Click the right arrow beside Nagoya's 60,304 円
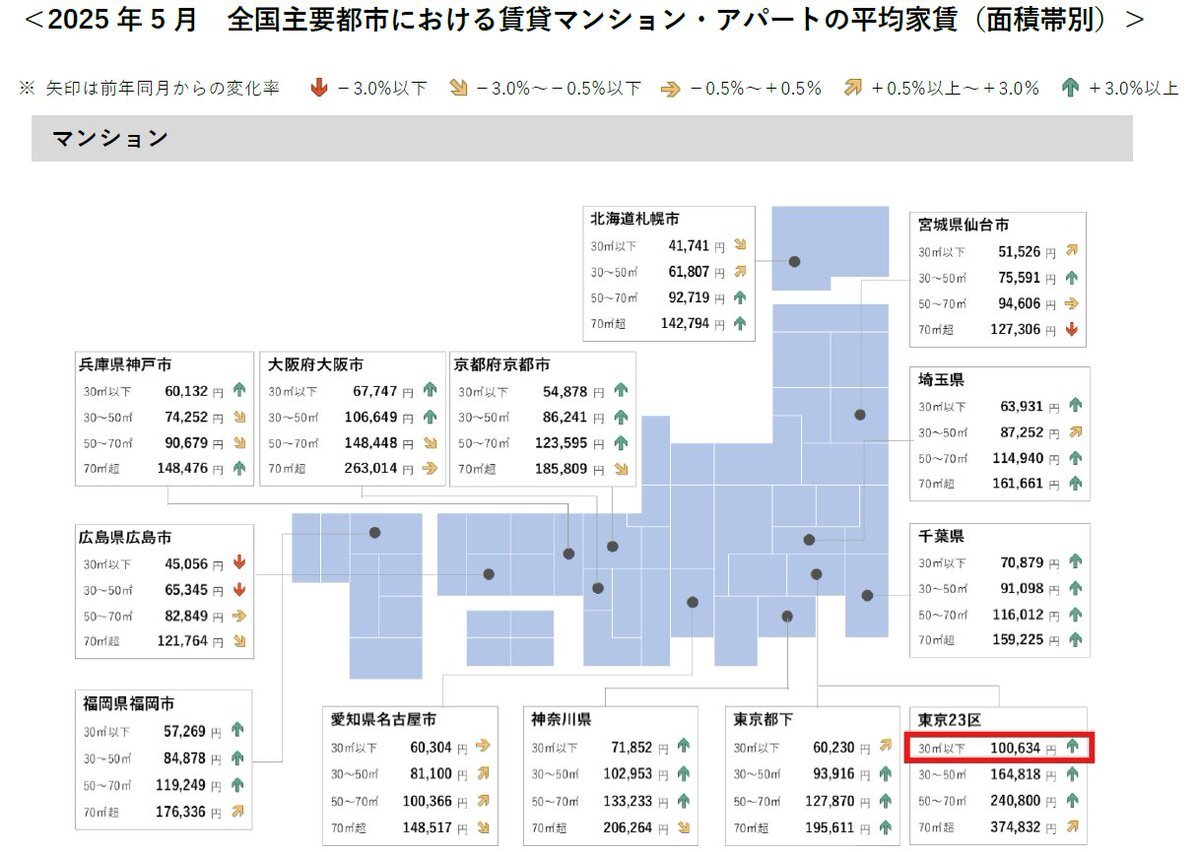Viewport: 1200px width, 852px height. point(483,746)
